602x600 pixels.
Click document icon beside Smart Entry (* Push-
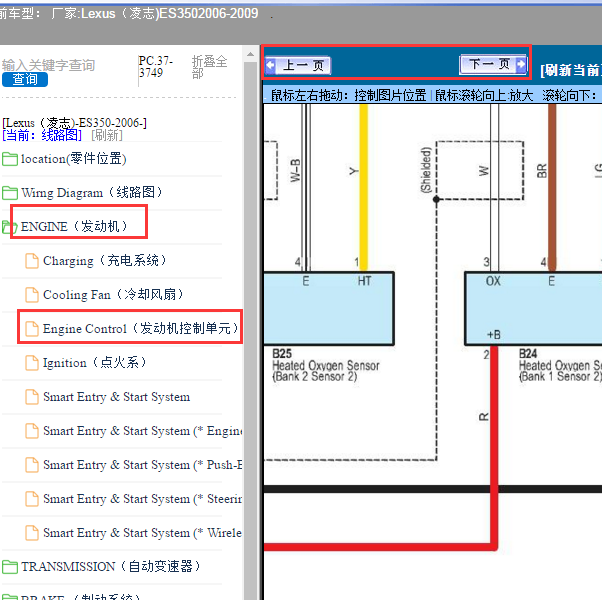tap(32, 465)
